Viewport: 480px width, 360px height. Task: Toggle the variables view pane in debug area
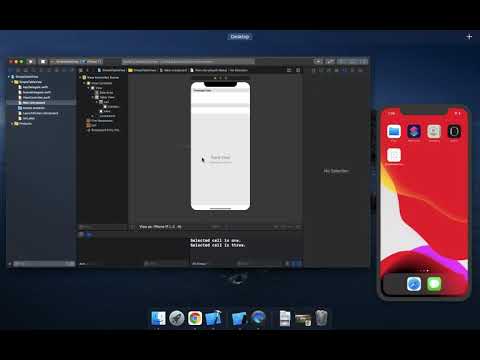(294, 264)
